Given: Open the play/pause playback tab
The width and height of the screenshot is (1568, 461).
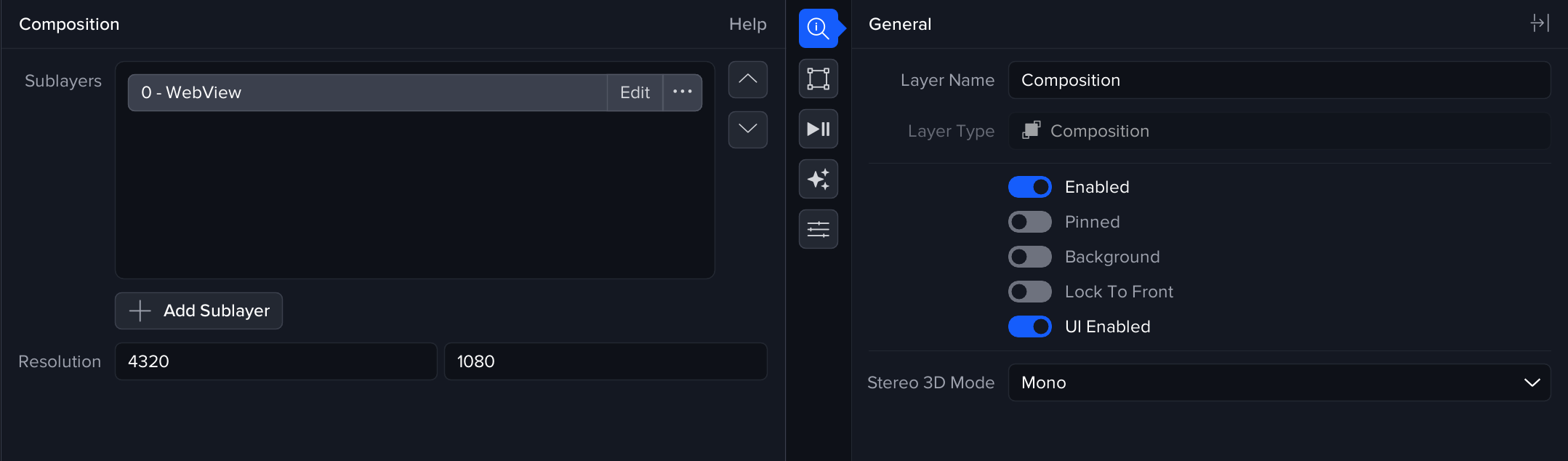Looking at the screenshot, I should point(818,129).
